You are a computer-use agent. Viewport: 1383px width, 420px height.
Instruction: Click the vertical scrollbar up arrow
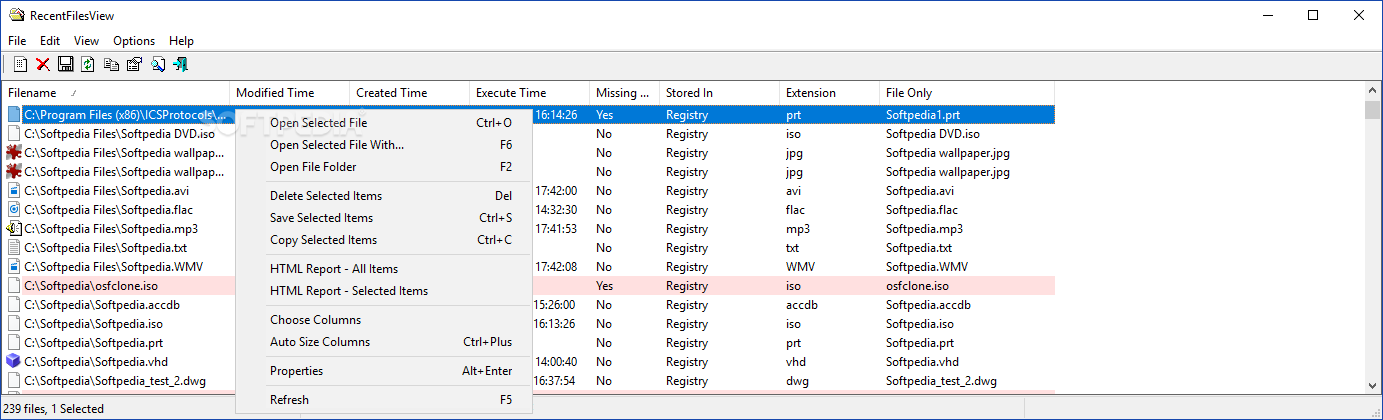(x=1372, y=91)
